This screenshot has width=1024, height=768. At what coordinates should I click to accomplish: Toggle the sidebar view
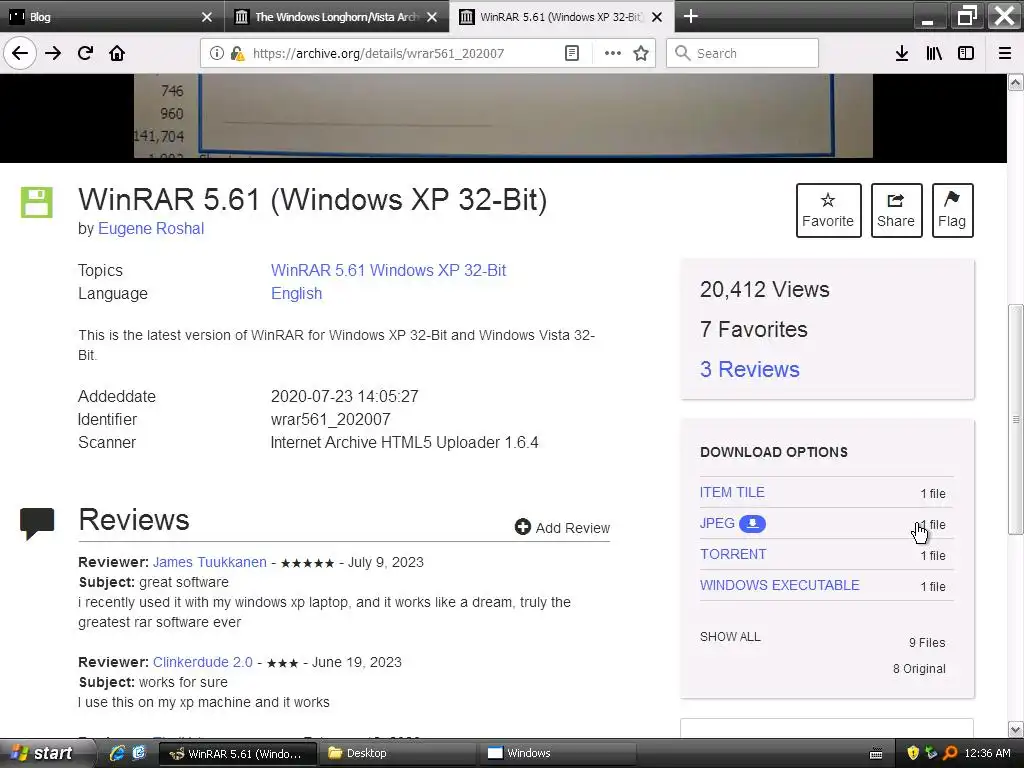tap(966, 53)
